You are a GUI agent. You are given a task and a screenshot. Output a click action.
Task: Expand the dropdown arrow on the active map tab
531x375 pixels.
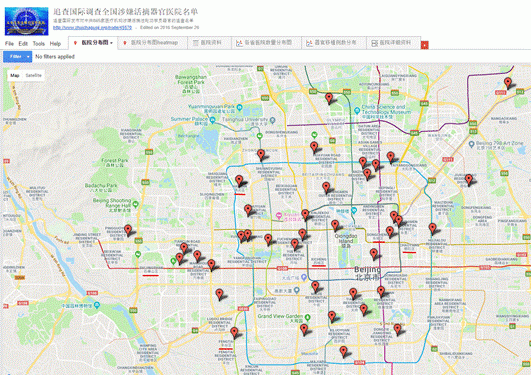coord(111,43)
